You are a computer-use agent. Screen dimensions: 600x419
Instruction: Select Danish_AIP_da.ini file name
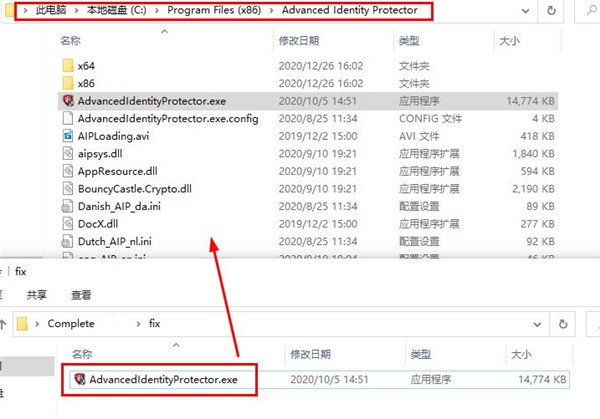pyautogui.click(x=119, y=207)
